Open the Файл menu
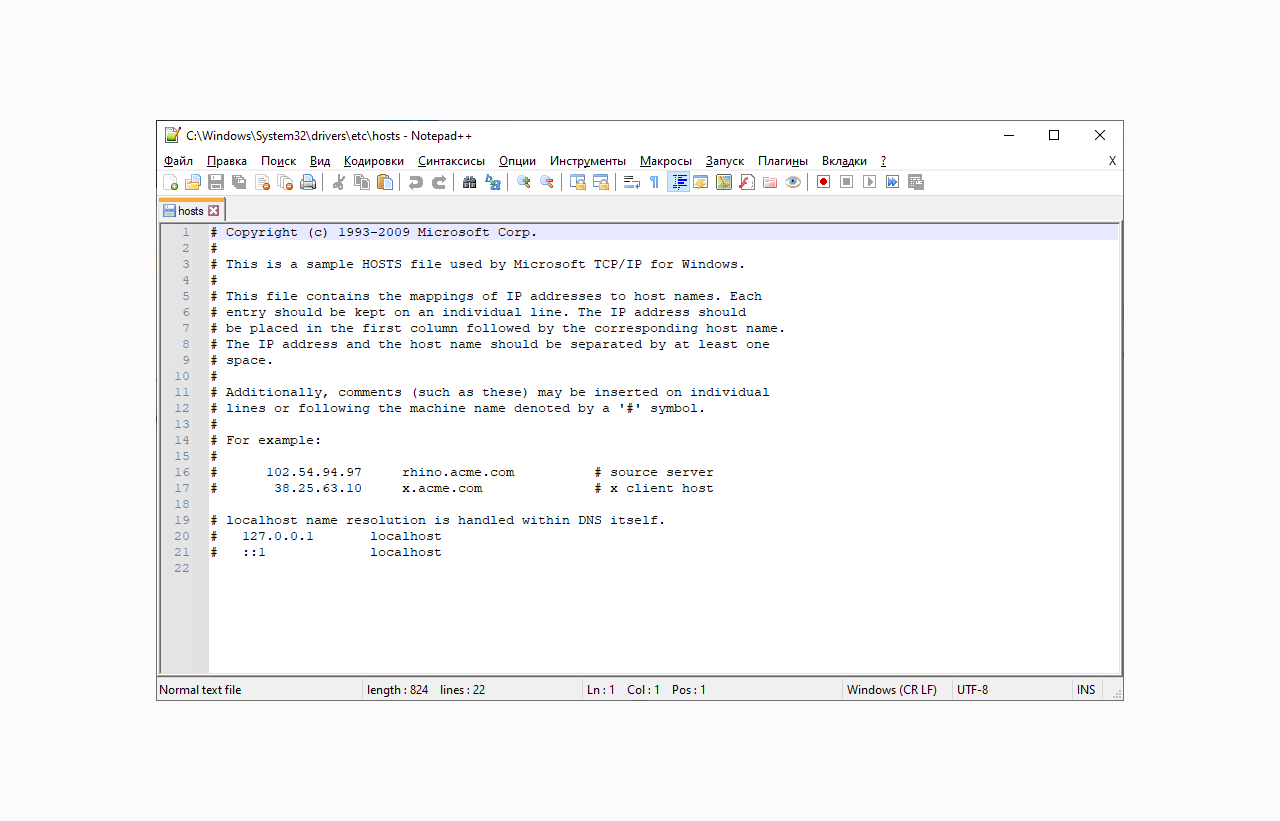Screen dimensions: 1280x821 tap(179, 161)
